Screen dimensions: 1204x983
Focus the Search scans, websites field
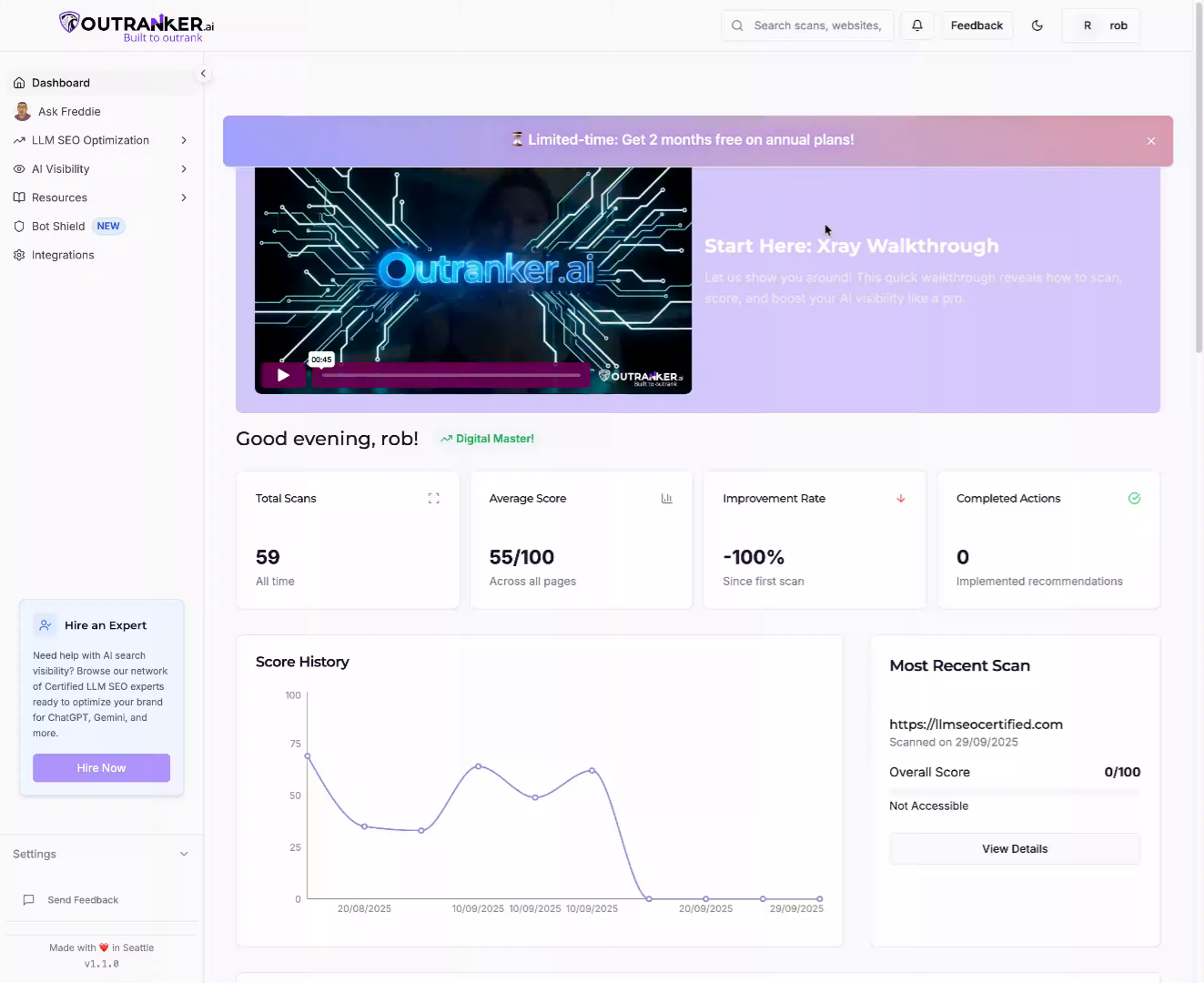(807, 25)
